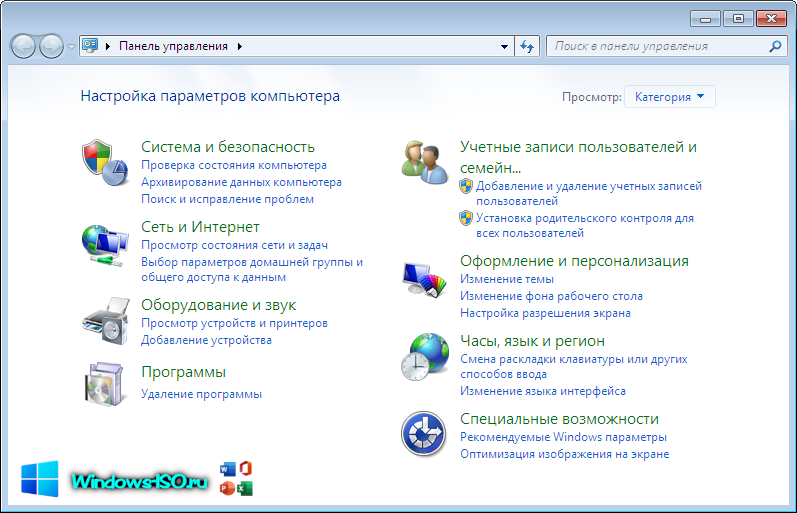Viewport: 797px width, 513px height.
Task: Click Изменение фона рабочего стола link
Action: tap(551, 296)
